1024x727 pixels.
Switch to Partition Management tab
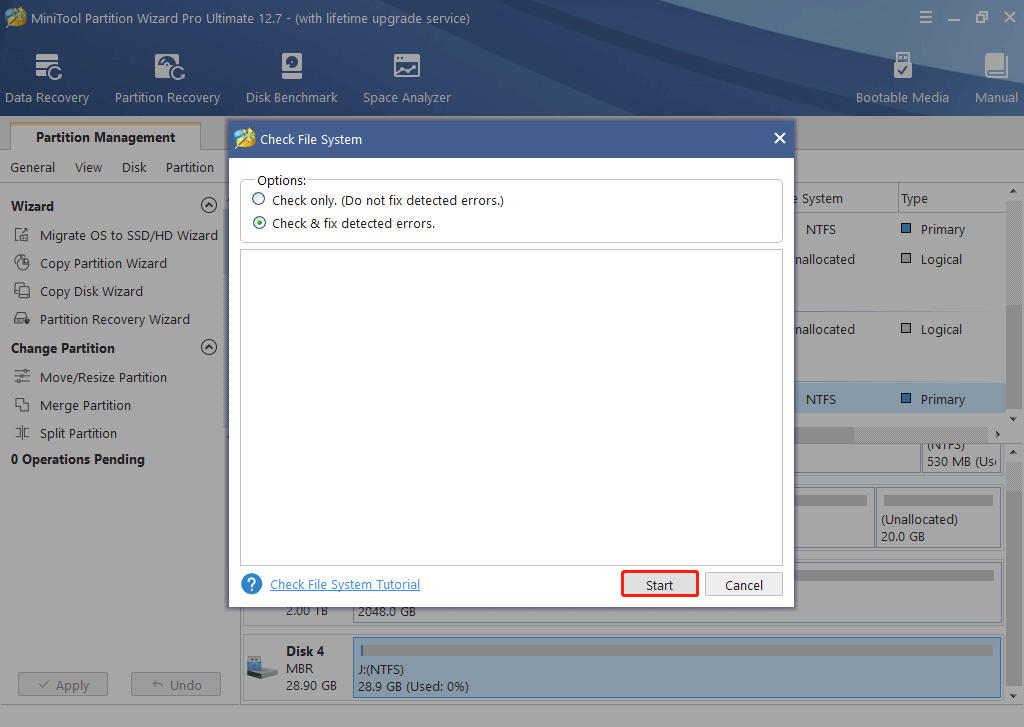point(105,137)
